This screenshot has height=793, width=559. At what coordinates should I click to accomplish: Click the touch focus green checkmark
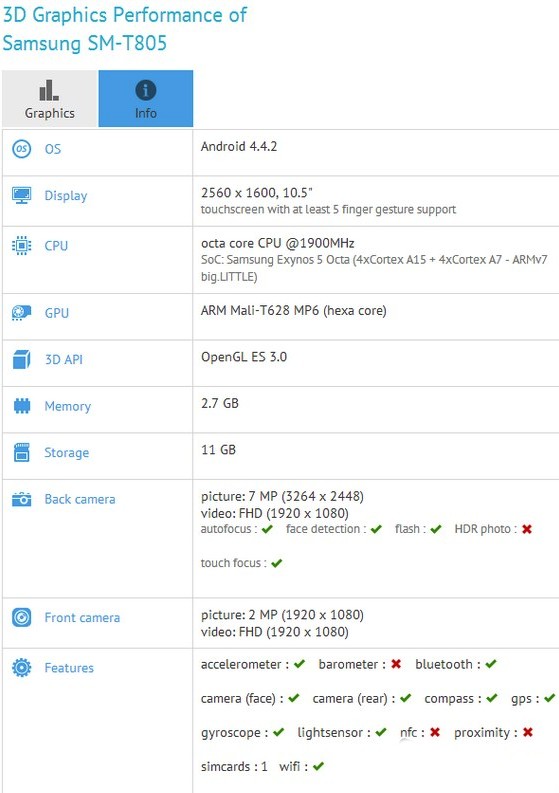point(276,563)
